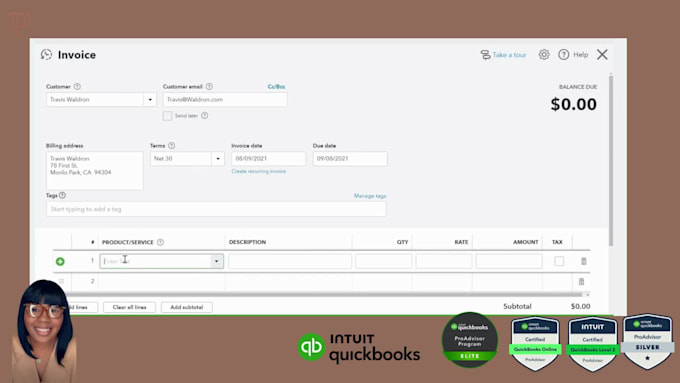
Task: Click the Customer email input field
Action: [225, 100]
